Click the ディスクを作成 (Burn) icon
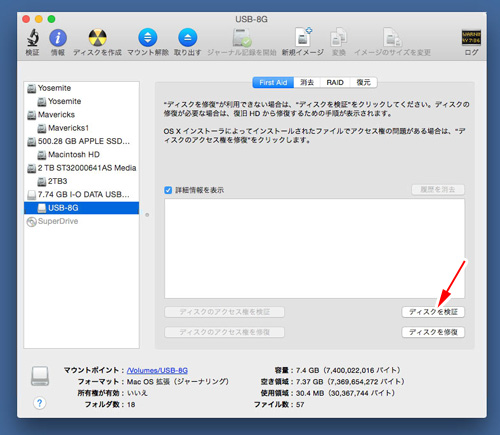The image size is (500, 435). pos(97,38)
